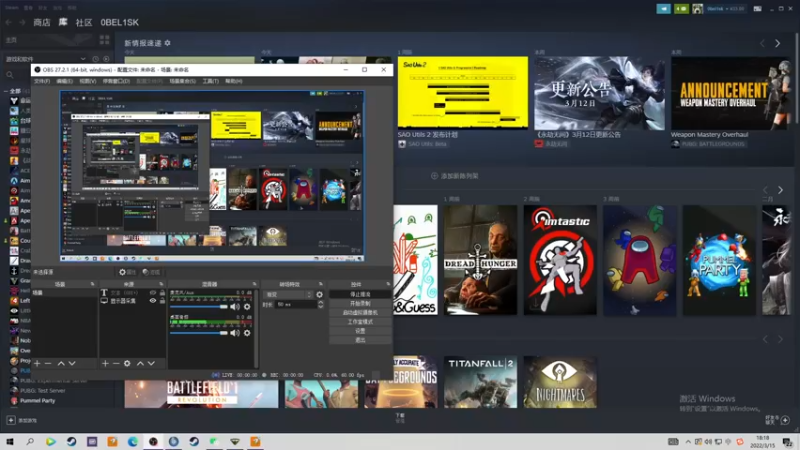Image resolution: width=800 pixels, height=450 pixels.
Task: Add a new scene in OBS scenes panel
Action: 37,363
